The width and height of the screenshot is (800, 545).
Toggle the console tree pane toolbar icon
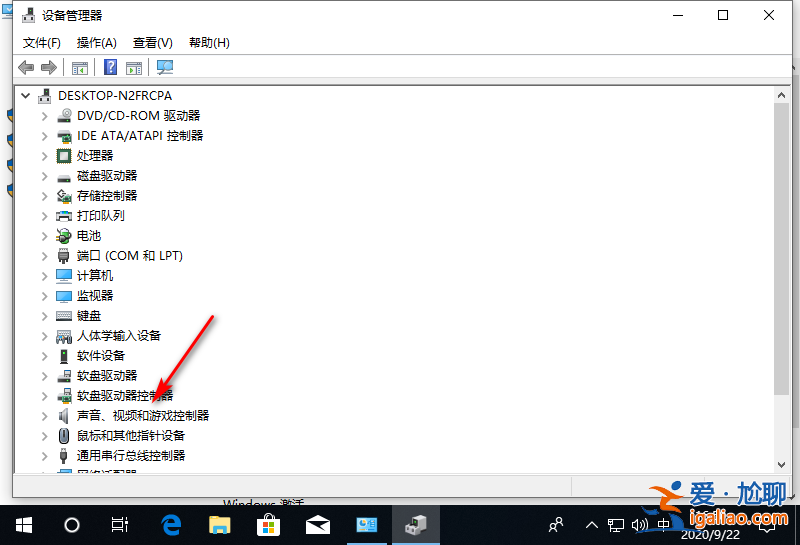click(x=80, y=67)
